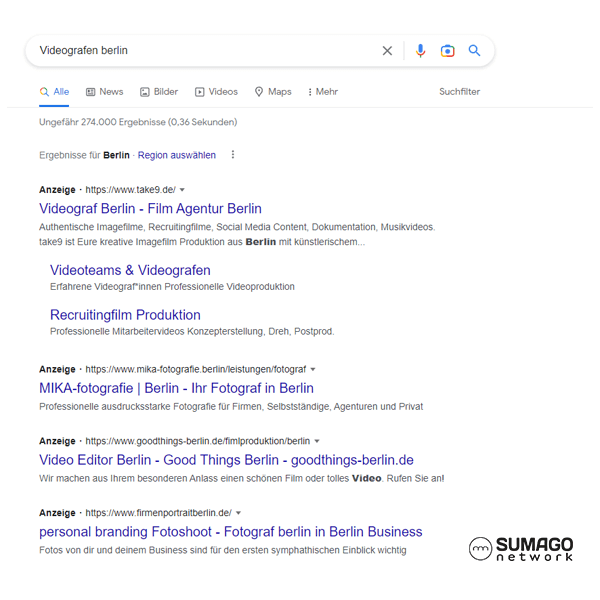Switch to the Bilder tab
Image resolution: width=600 pixels, height=600 pixels.
[x=159, y=92]
